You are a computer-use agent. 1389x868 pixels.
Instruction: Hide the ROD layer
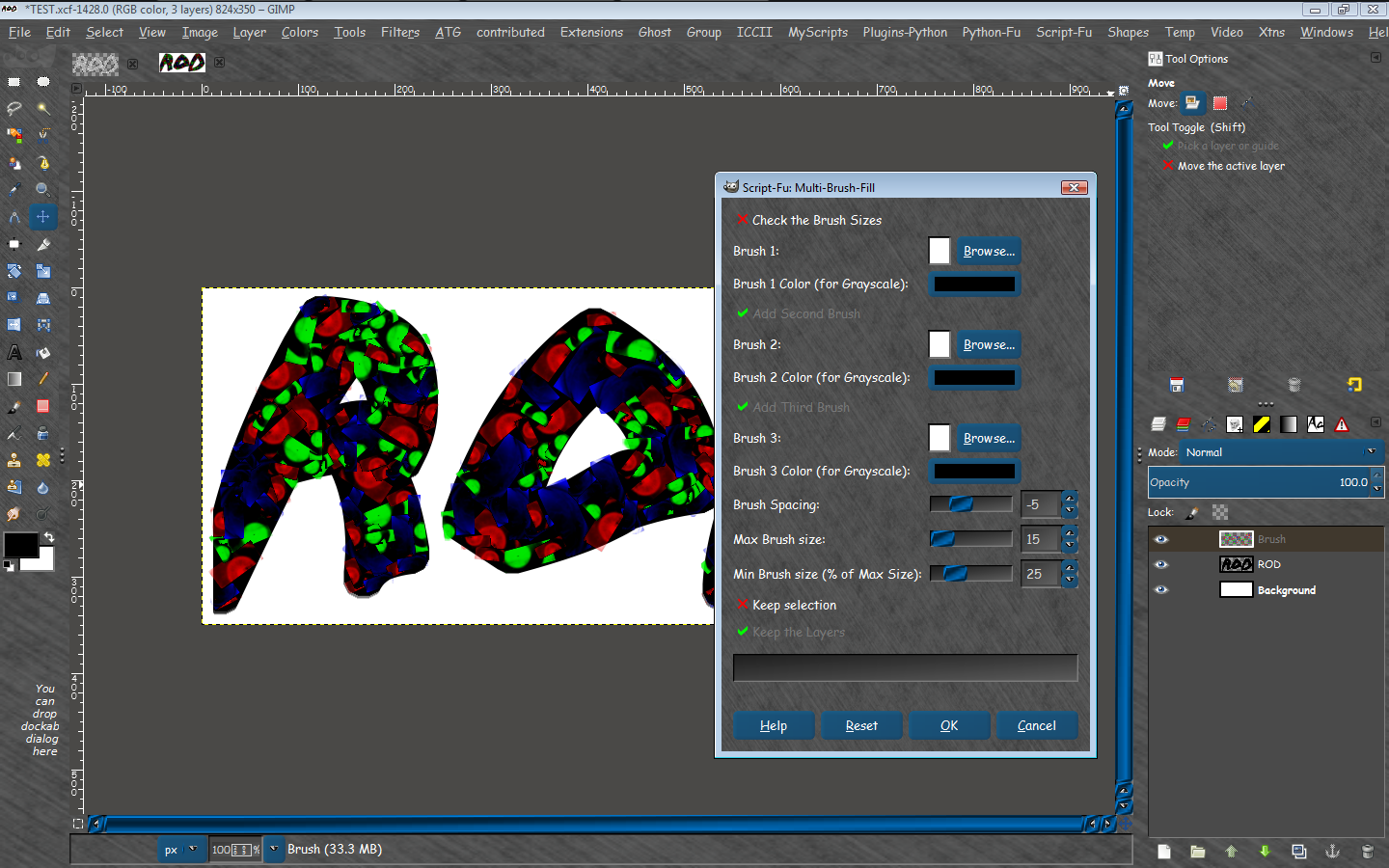1161,564
